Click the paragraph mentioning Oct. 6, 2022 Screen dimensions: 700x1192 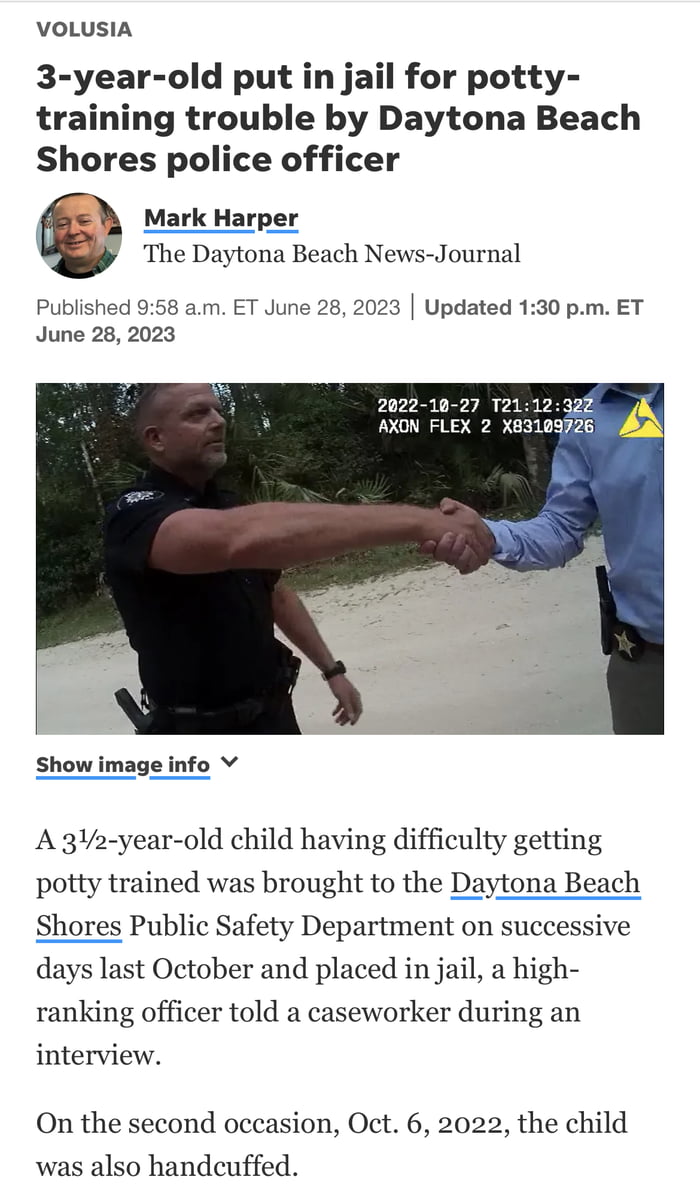coord(331,1143)
